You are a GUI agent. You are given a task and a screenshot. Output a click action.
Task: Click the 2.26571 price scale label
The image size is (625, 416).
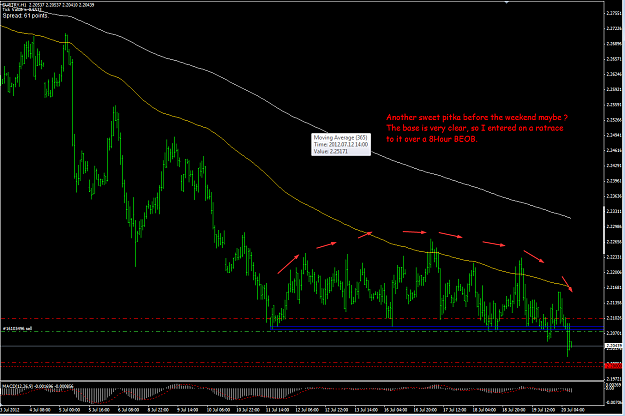[x=614, y=59]
